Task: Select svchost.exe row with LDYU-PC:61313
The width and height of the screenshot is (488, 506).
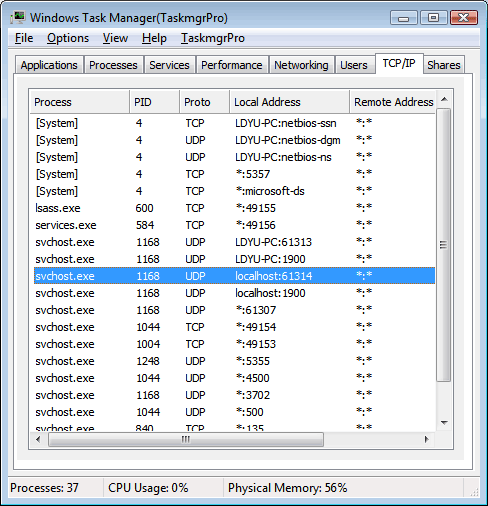Action: (x=234, y=242)
